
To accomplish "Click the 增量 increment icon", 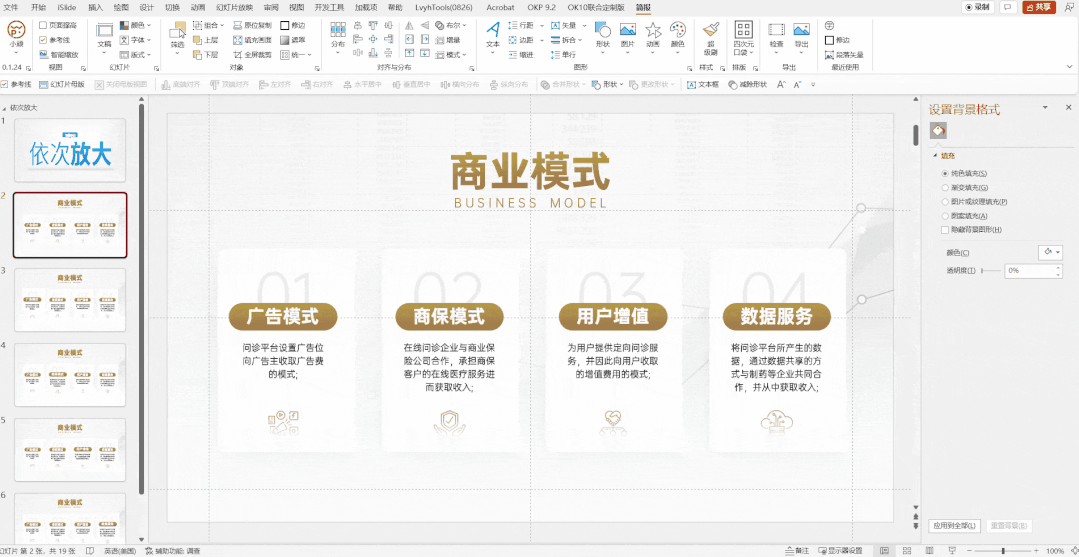I will point(439,40).
